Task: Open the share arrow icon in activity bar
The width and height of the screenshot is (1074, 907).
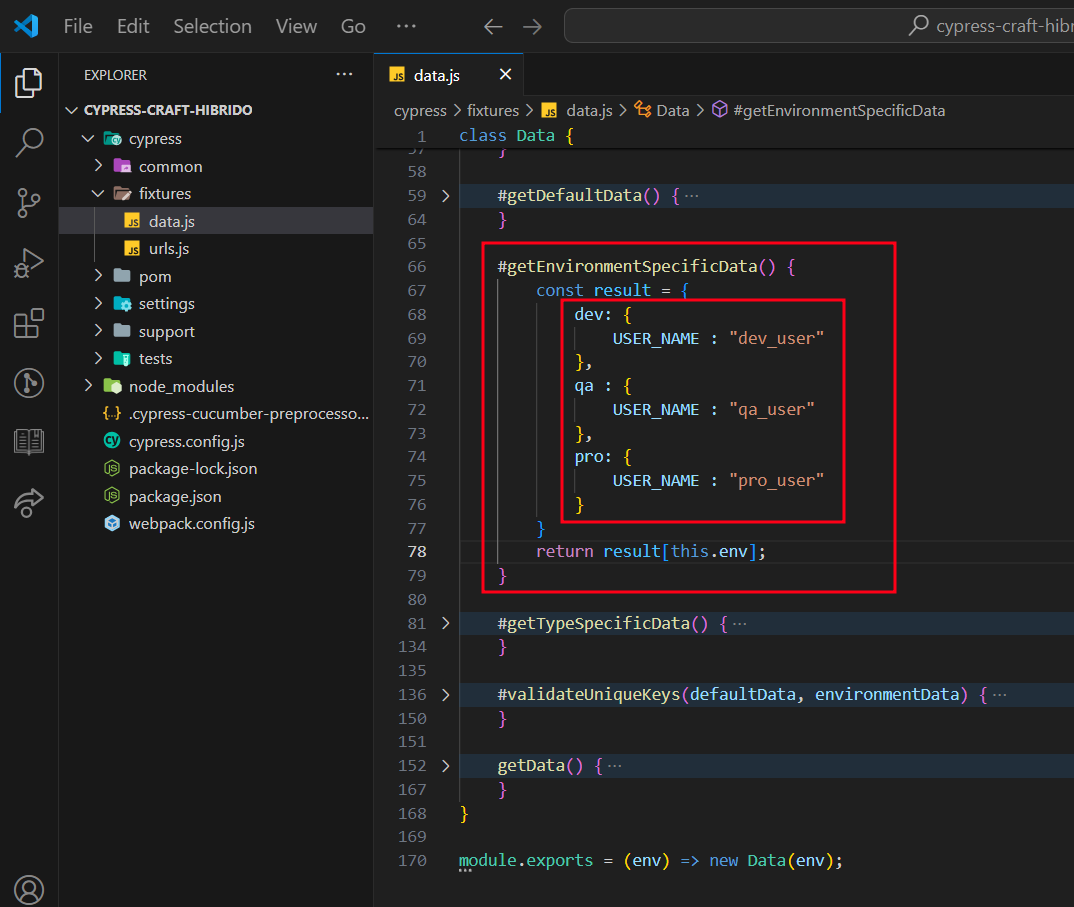Action: 29,503
